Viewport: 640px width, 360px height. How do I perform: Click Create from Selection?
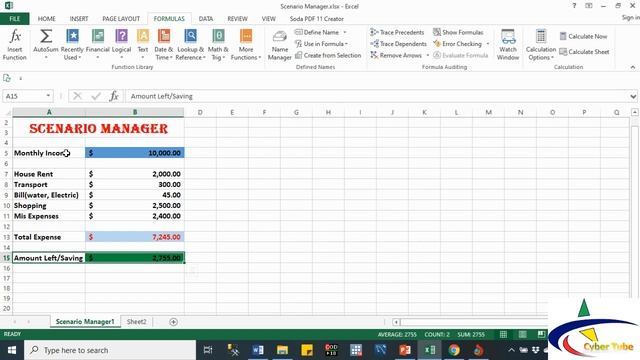point(328,55)
